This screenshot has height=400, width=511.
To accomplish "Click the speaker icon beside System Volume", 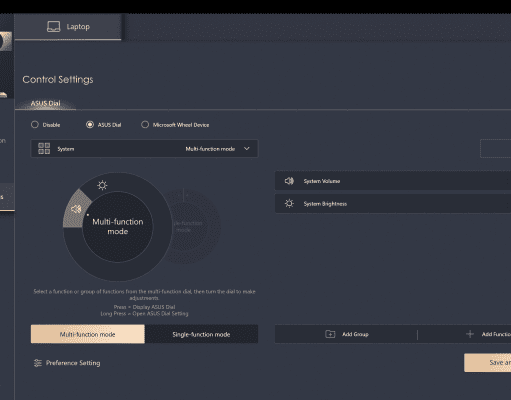I will pos(289,181).
